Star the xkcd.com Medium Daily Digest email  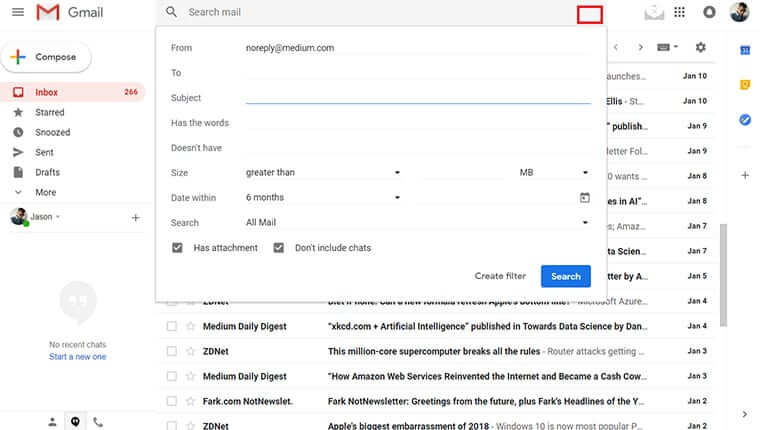[190, 326]
